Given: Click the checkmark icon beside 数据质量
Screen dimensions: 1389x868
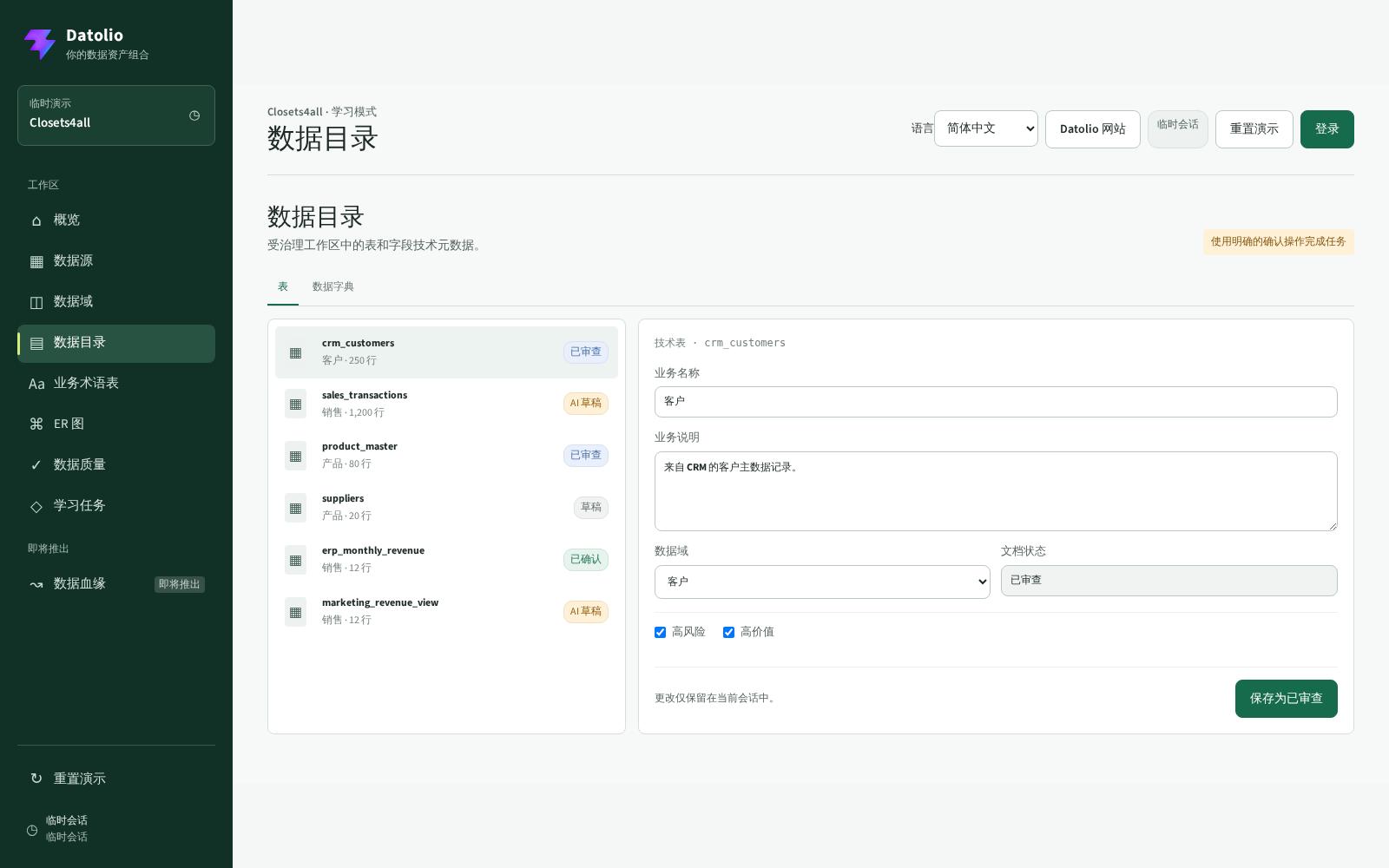Looking at the screenshot, I should tap(36, 464).
